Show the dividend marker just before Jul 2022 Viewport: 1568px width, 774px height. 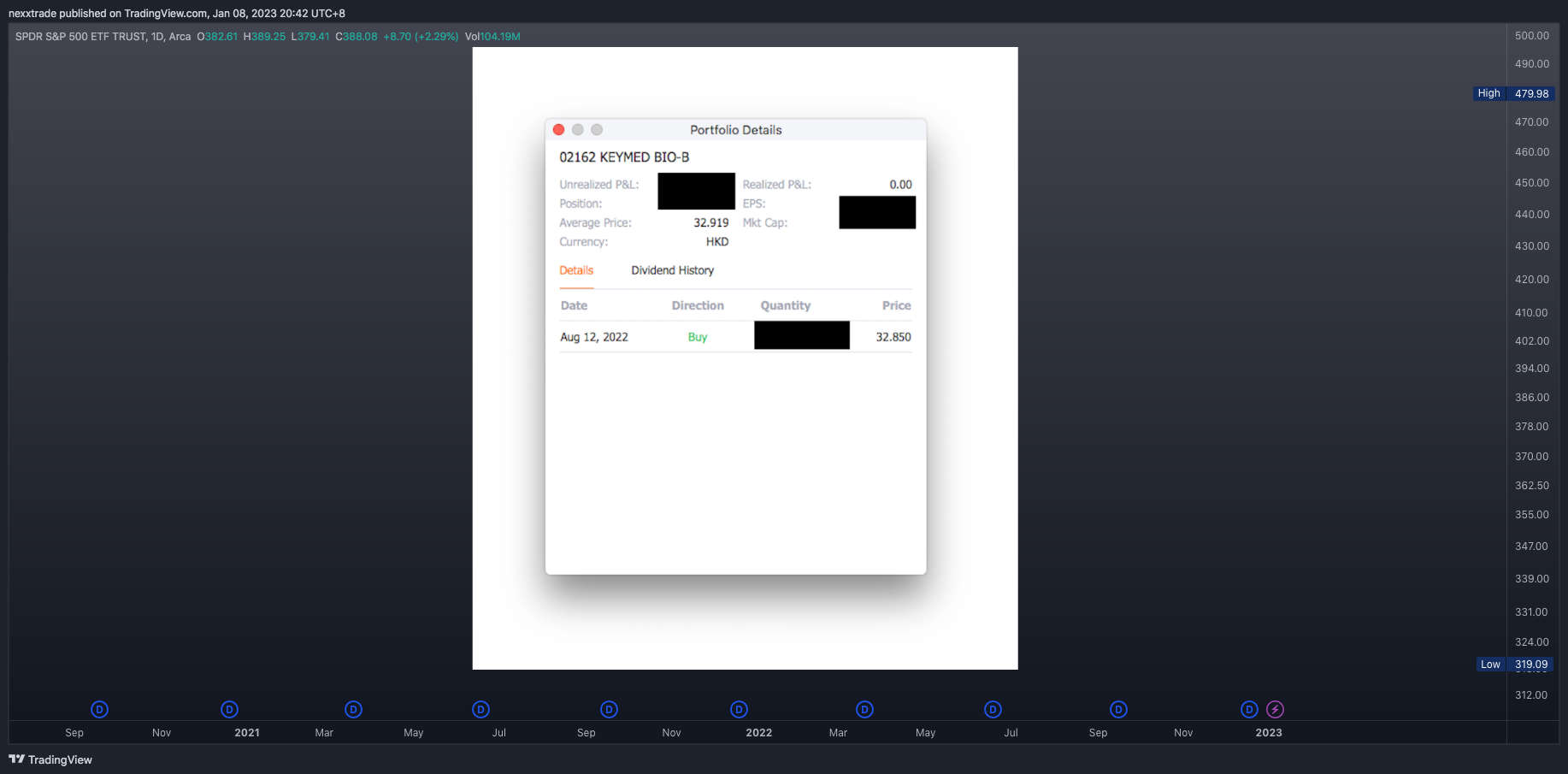click(x=993, y=709)
